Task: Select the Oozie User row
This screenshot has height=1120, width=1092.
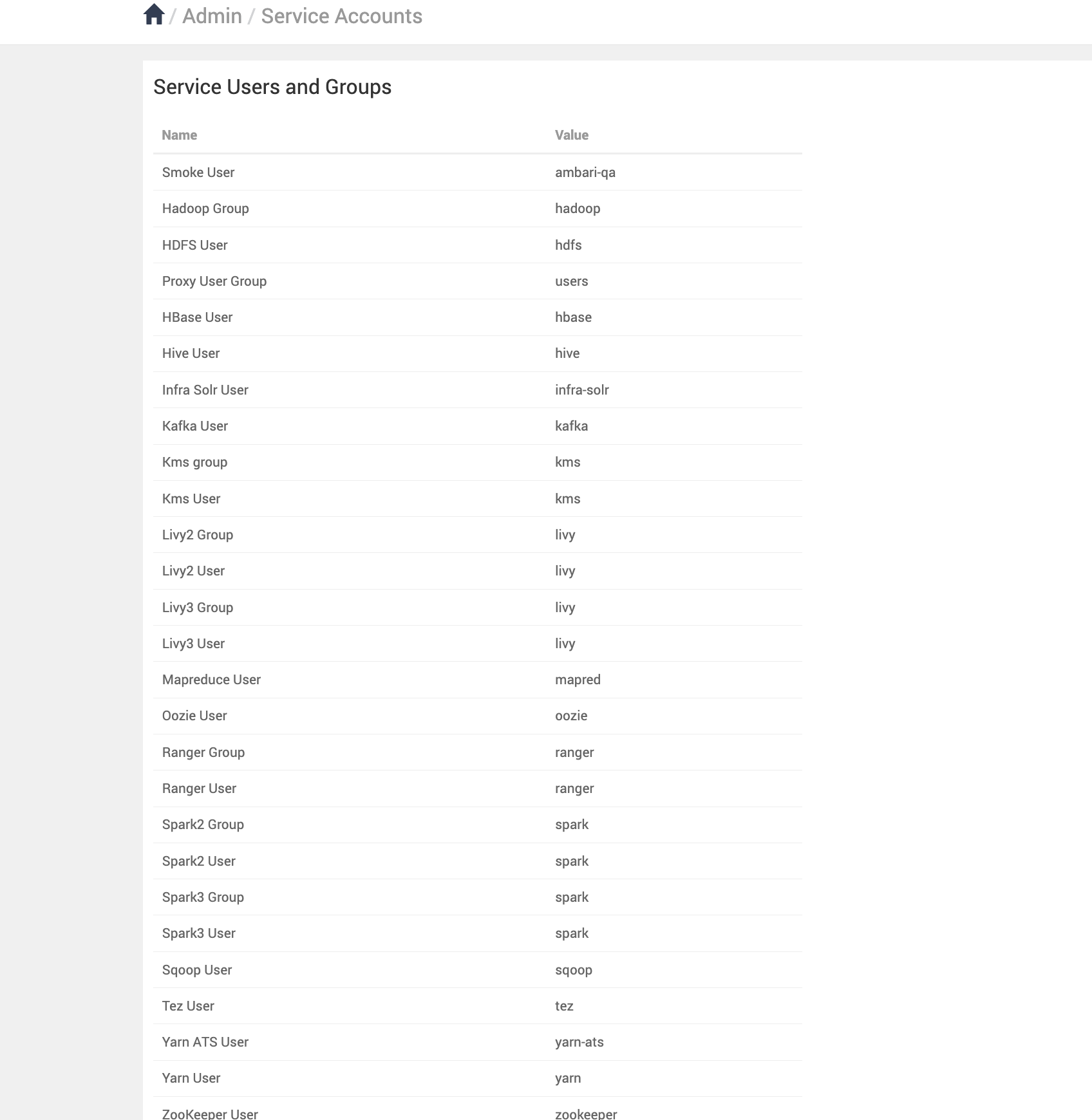Action: pos(478,716)
